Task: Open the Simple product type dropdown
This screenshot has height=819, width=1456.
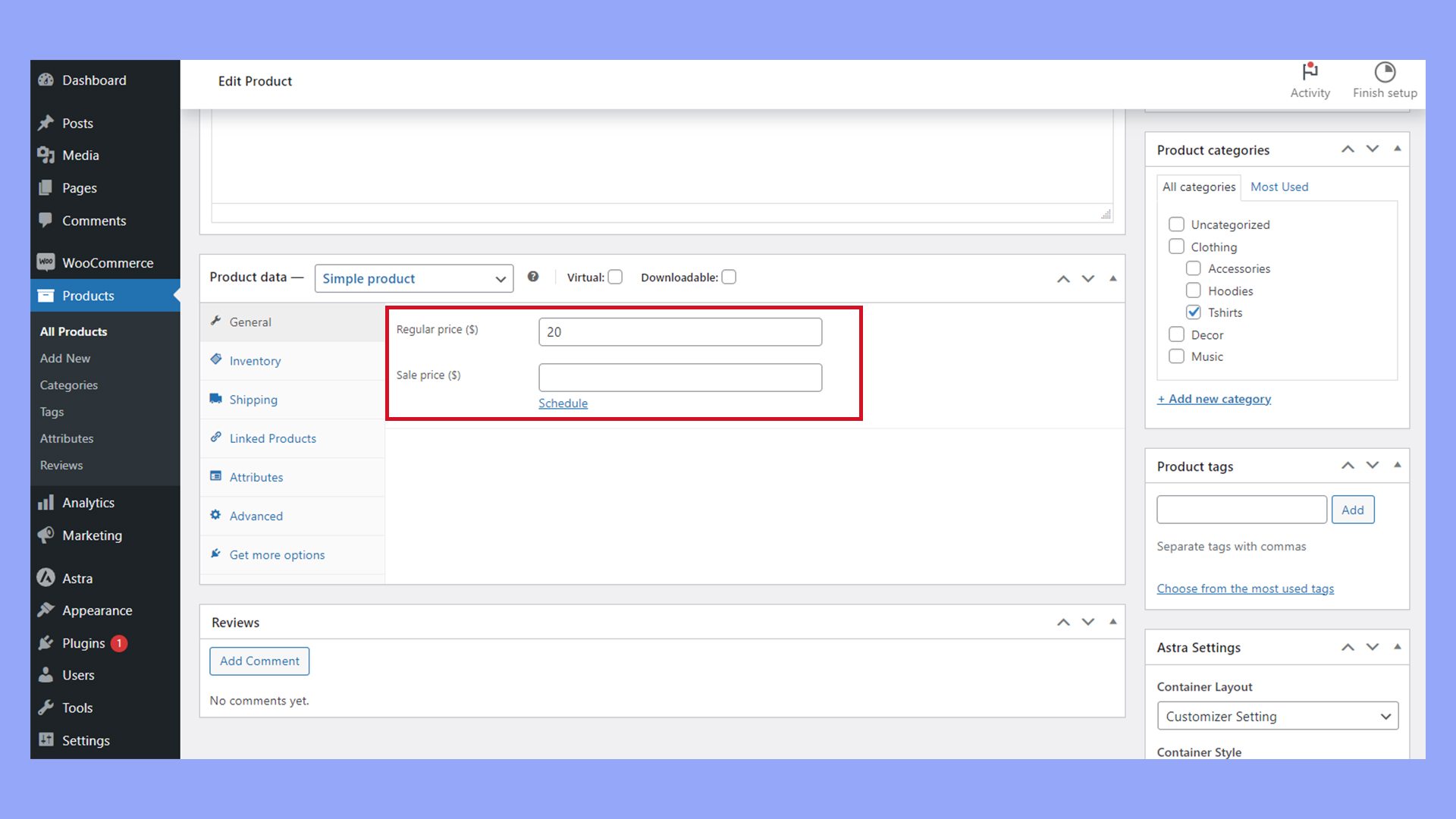Action: (x=413, y=278)
